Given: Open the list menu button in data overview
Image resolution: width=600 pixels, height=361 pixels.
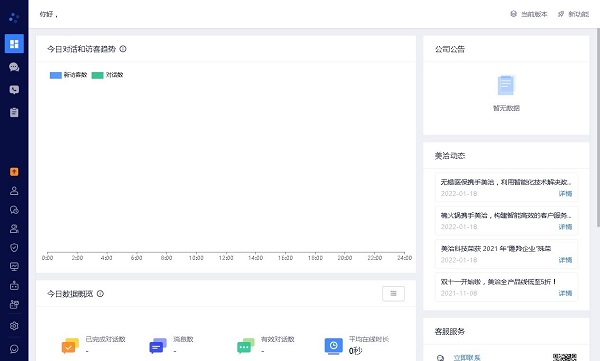Looking at the screenshot, I should coord(393,294).
